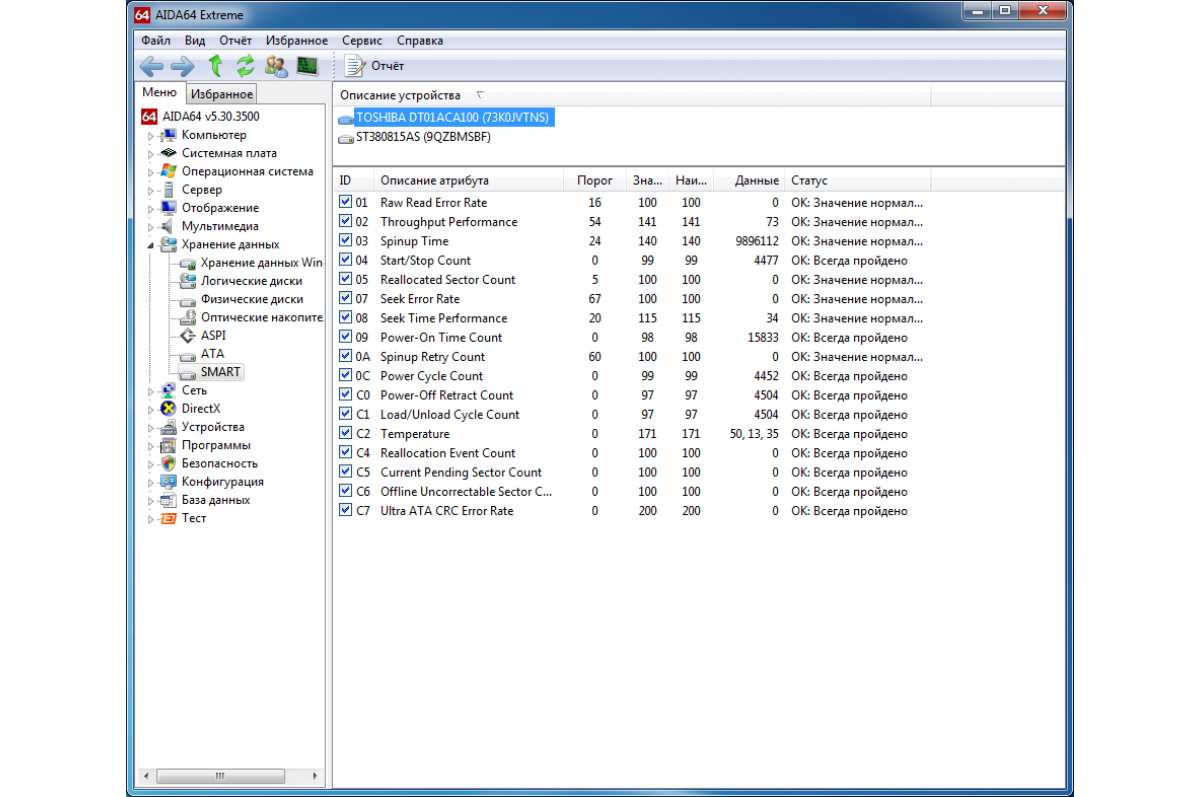
Task: Switch to the Меню sidebar tab
Action: pos(160,93)
